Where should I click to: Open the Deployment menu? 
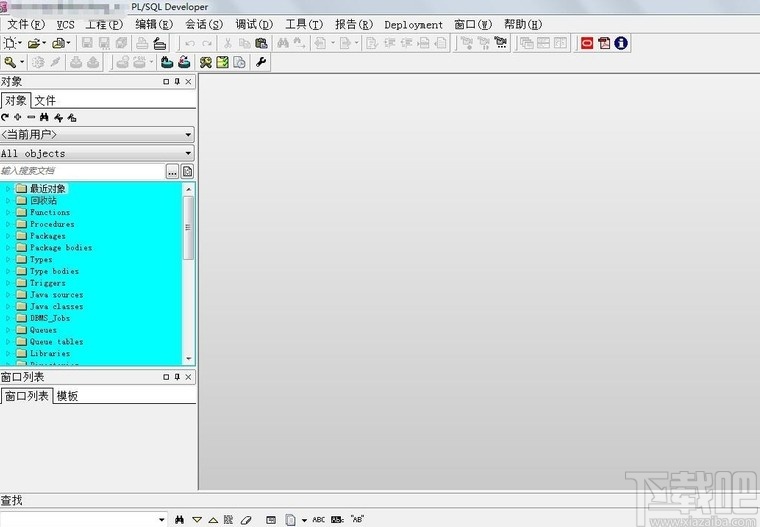pyautogui.click(x=413, y=25)
